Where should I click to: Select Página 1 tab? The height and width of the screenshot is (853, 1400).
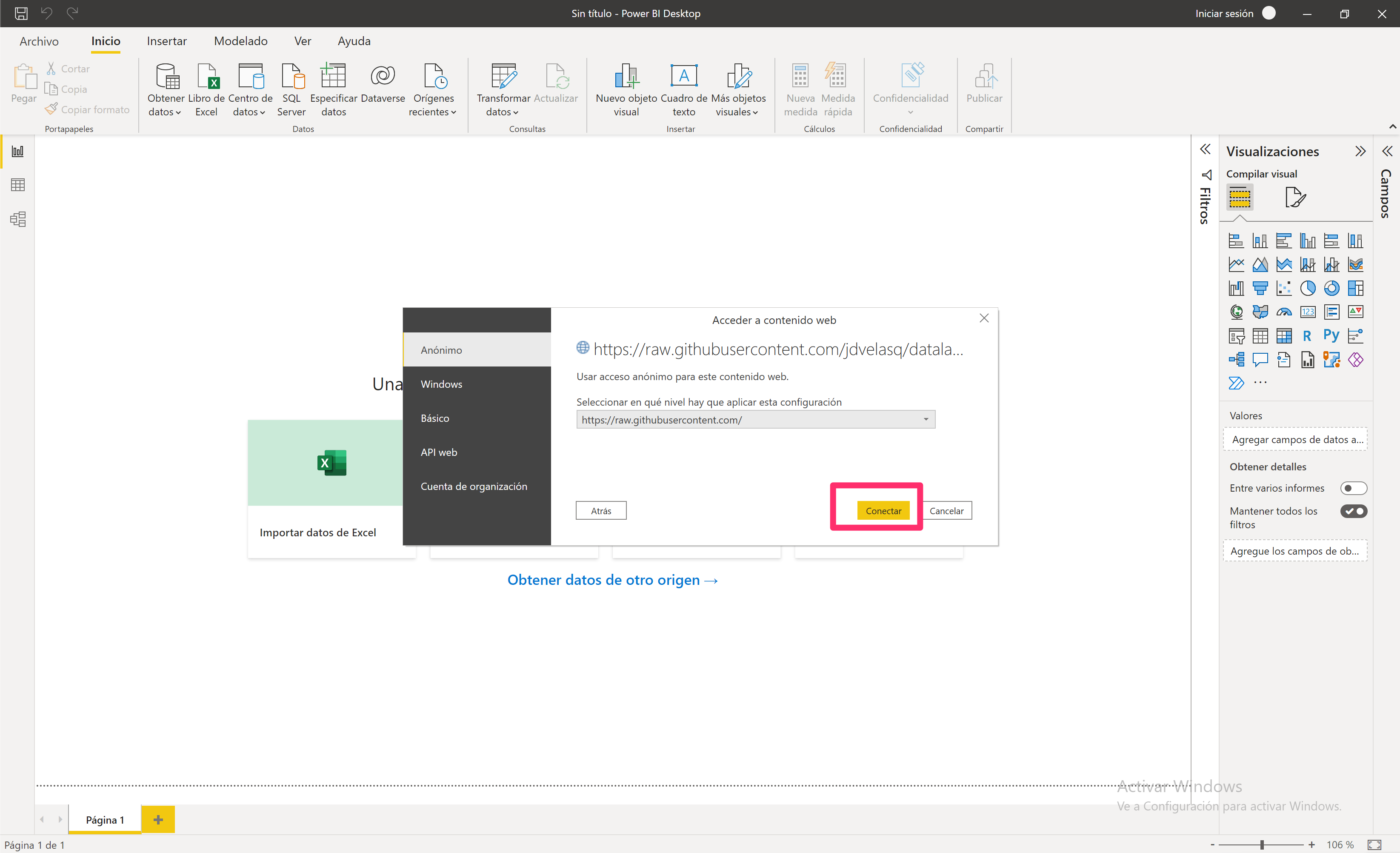(105, 819)
